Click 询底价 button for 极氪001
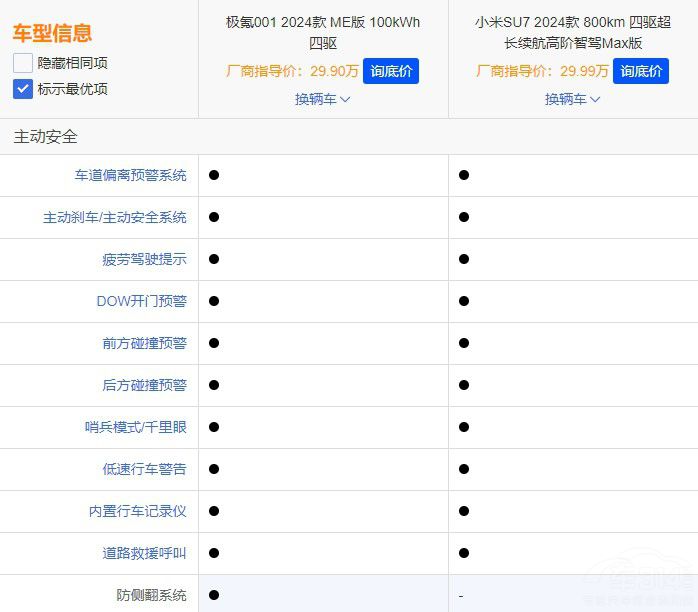The width and height of the screenshot is (698, 612). click(391, 71)
